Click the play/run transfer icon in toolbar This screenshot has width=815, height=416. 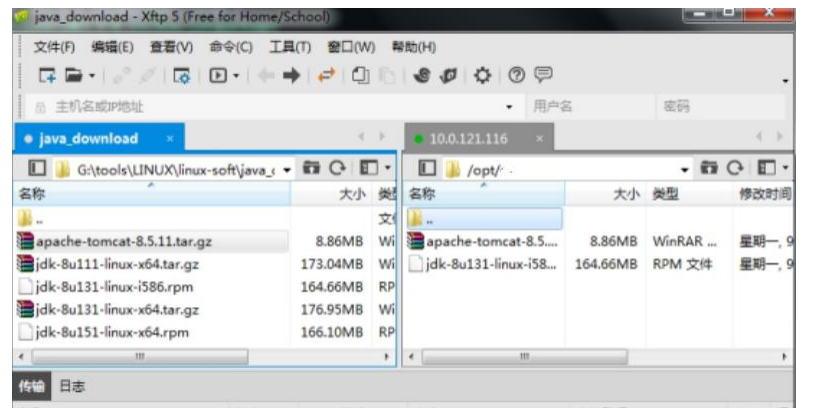218,76
